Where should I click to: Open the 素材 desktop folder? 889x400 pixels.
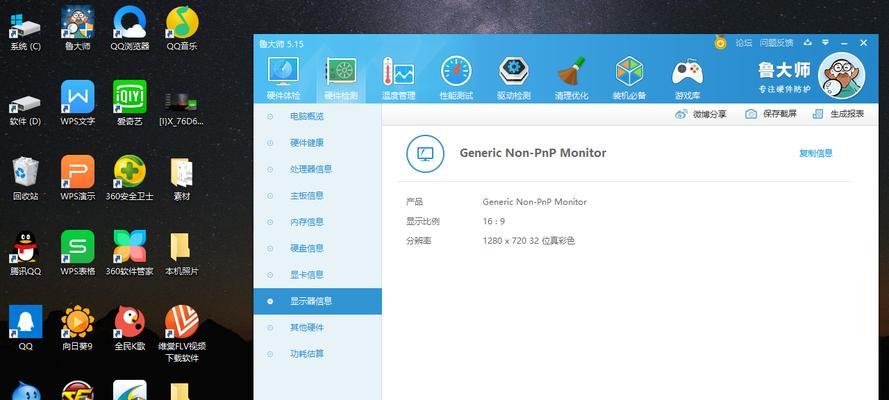[182, 178]
